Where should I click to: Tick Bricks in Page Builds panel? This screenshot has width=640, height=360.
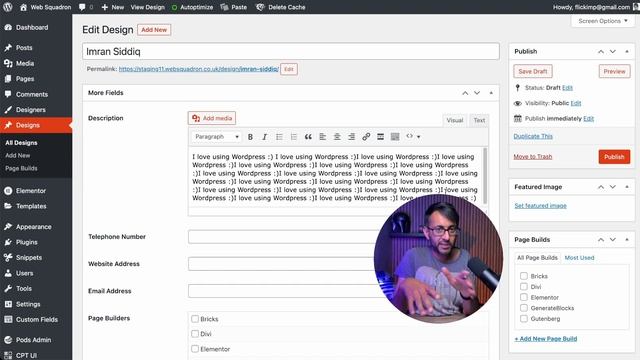524,276
